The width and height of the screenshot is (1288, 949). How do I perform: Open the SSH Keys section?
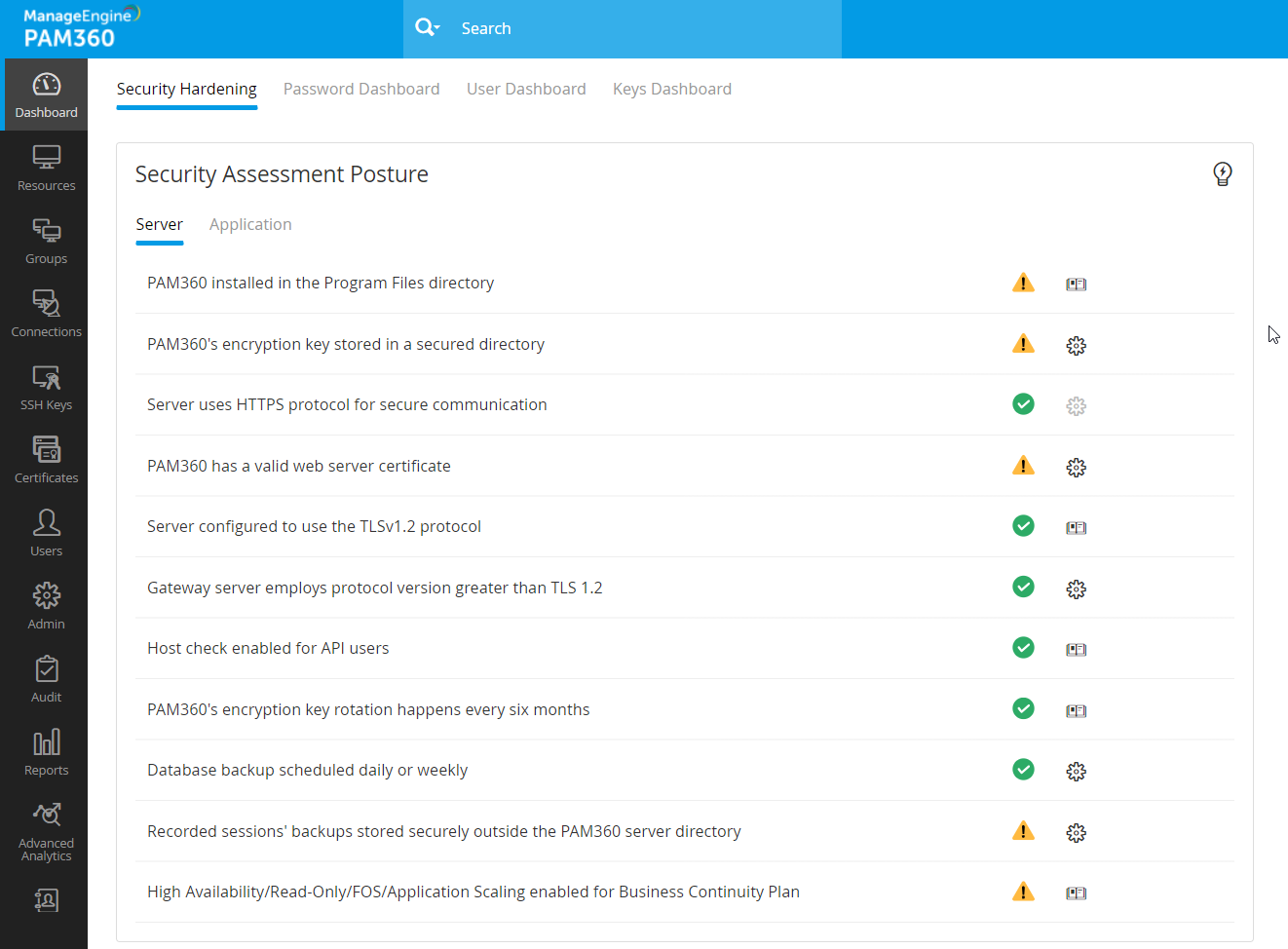click(46, 387)
